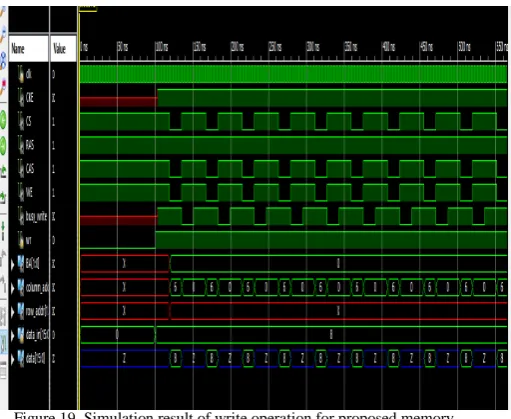Click the busy_write value cell X
511x419 pixels.
[x=54, y=217]
